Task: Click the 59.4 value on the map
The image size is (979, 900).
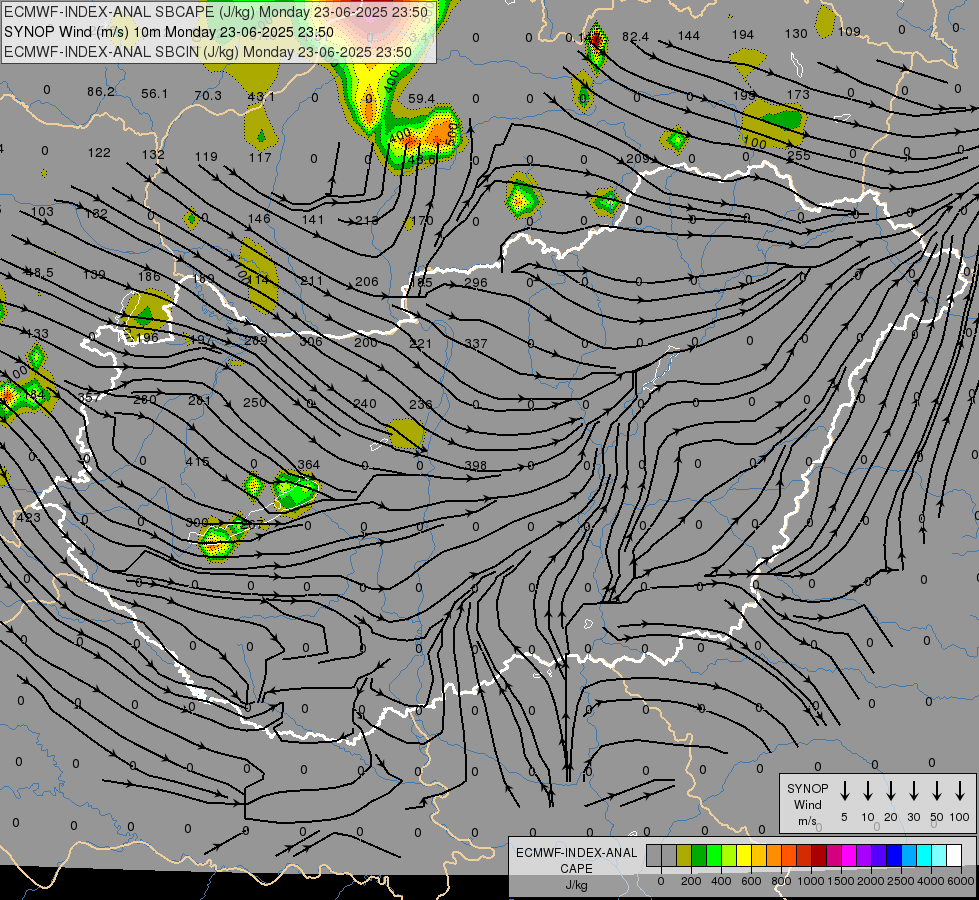Action: pos(421,99)
